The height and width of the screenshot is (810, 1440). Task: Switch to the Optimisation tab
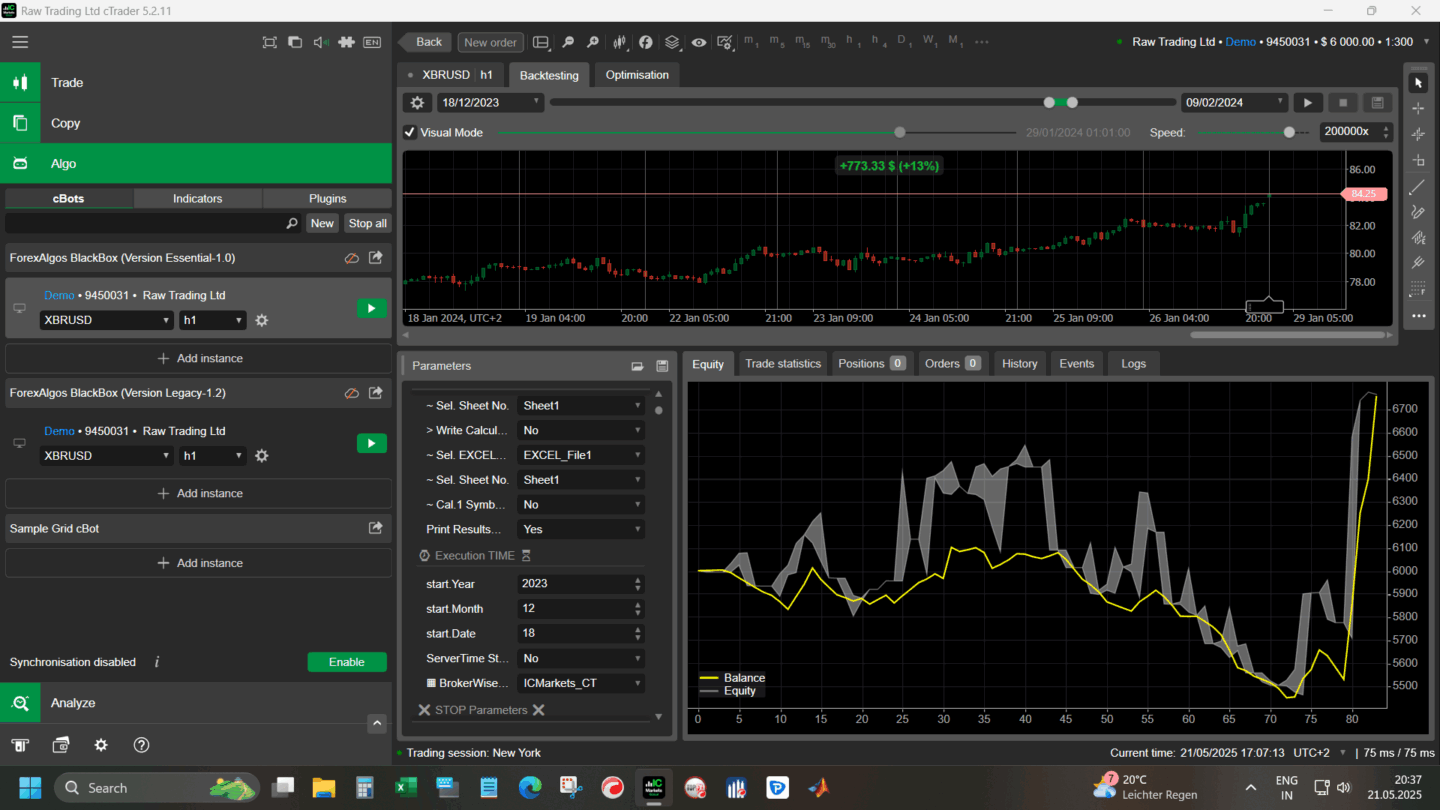637,75
